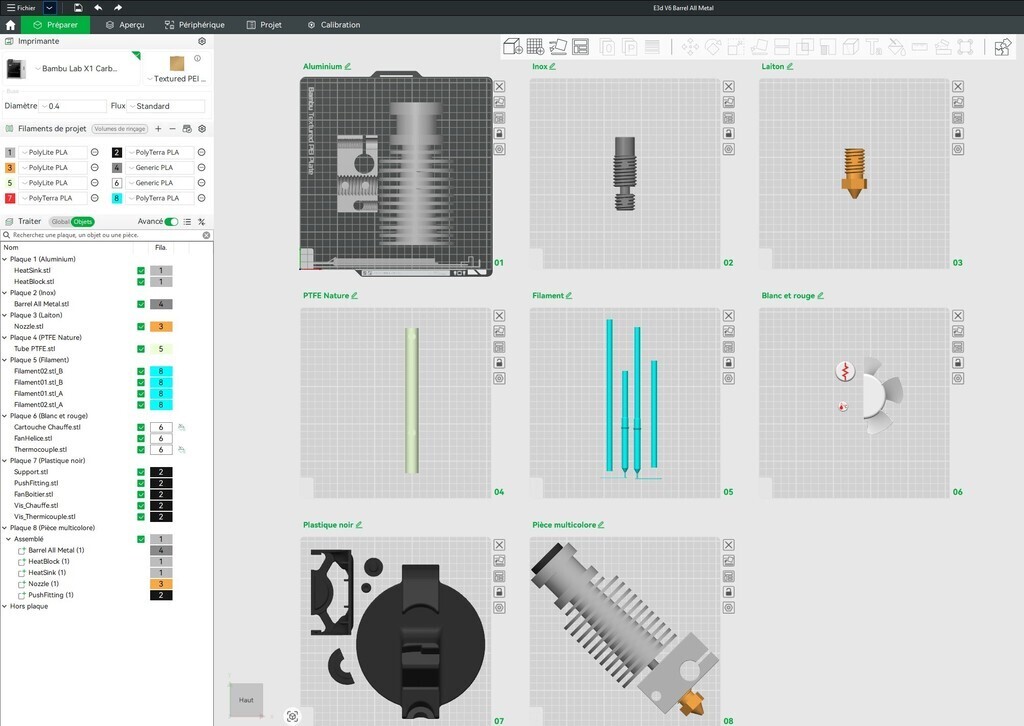1024x726 pixels.
Task: Click the Add plate grid icon
Action: coord(535,47)
